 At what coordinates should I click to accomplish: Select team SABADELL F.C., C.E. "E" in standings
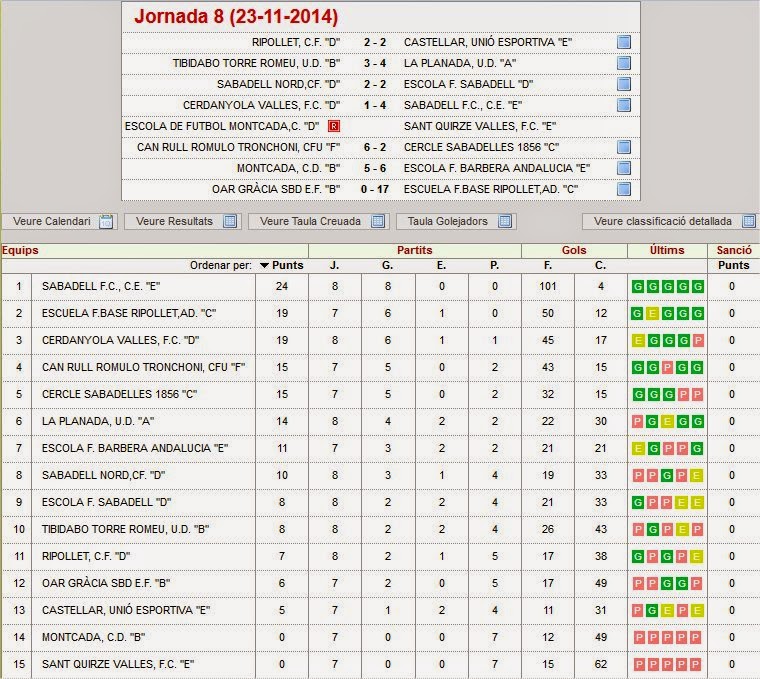(101, 286)
